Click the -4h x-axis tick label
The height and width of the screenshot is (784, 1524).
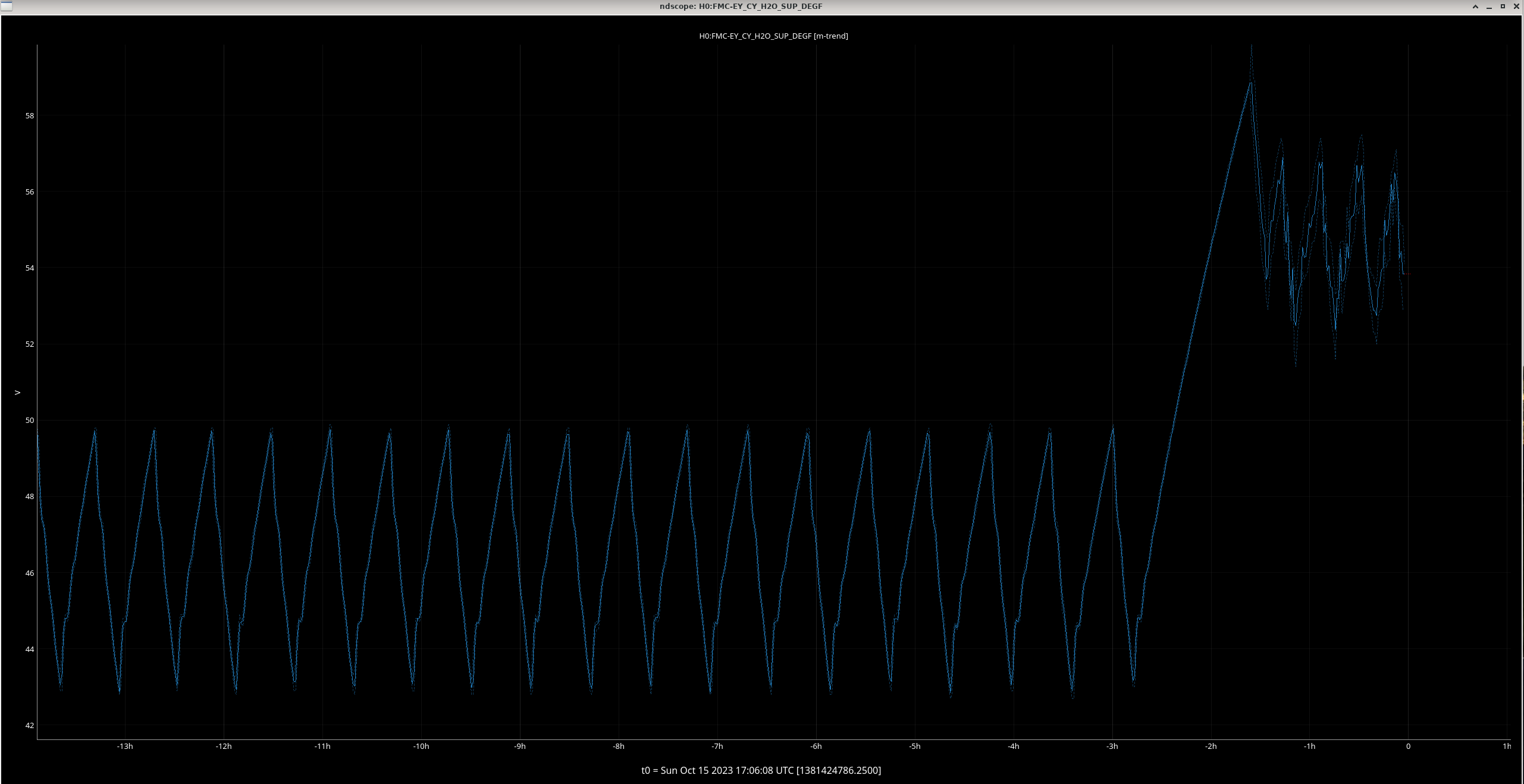[1014, 747]
